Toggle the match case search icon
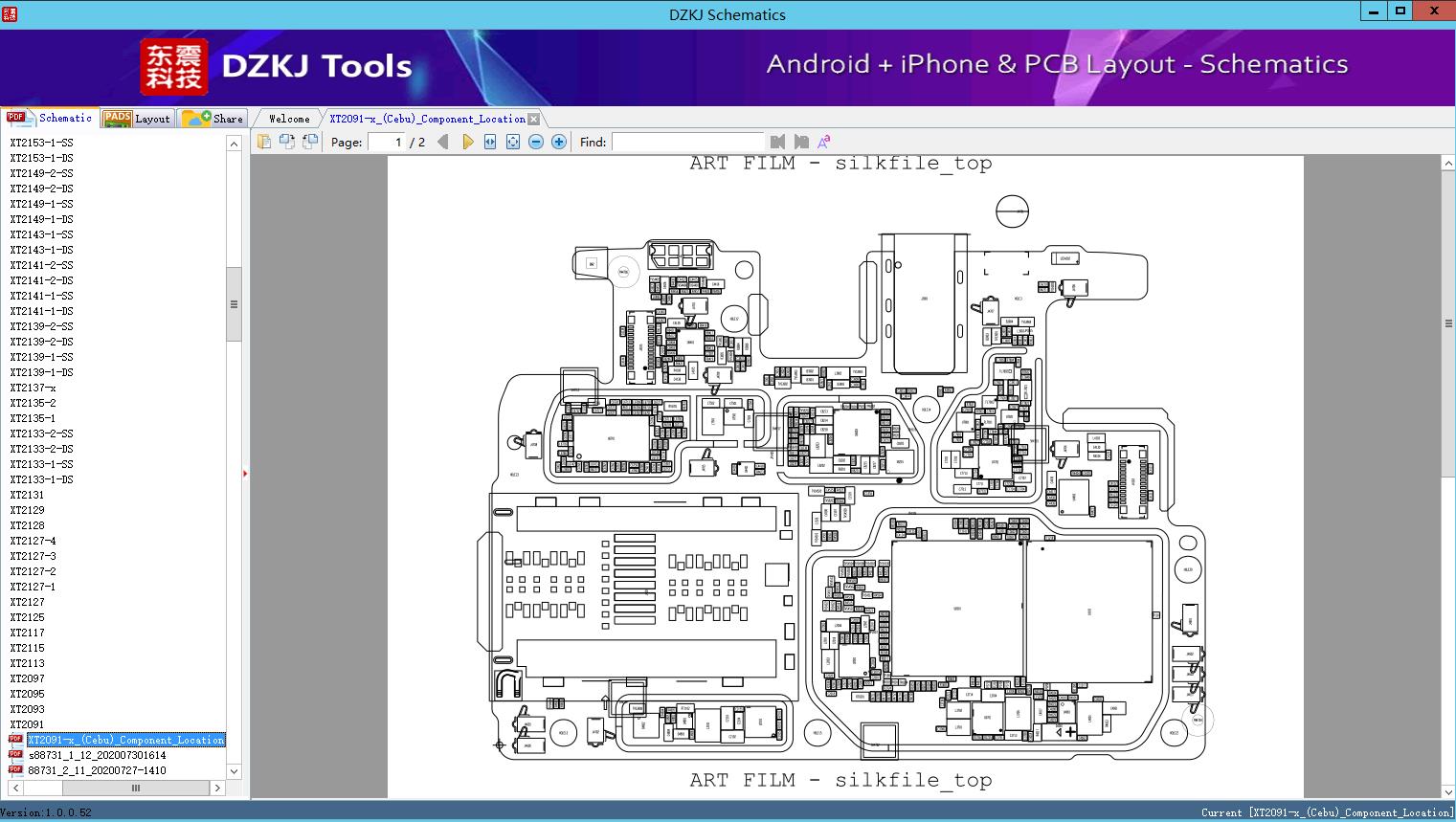This screenshot has height=822, width=1456. pos(824,142)
